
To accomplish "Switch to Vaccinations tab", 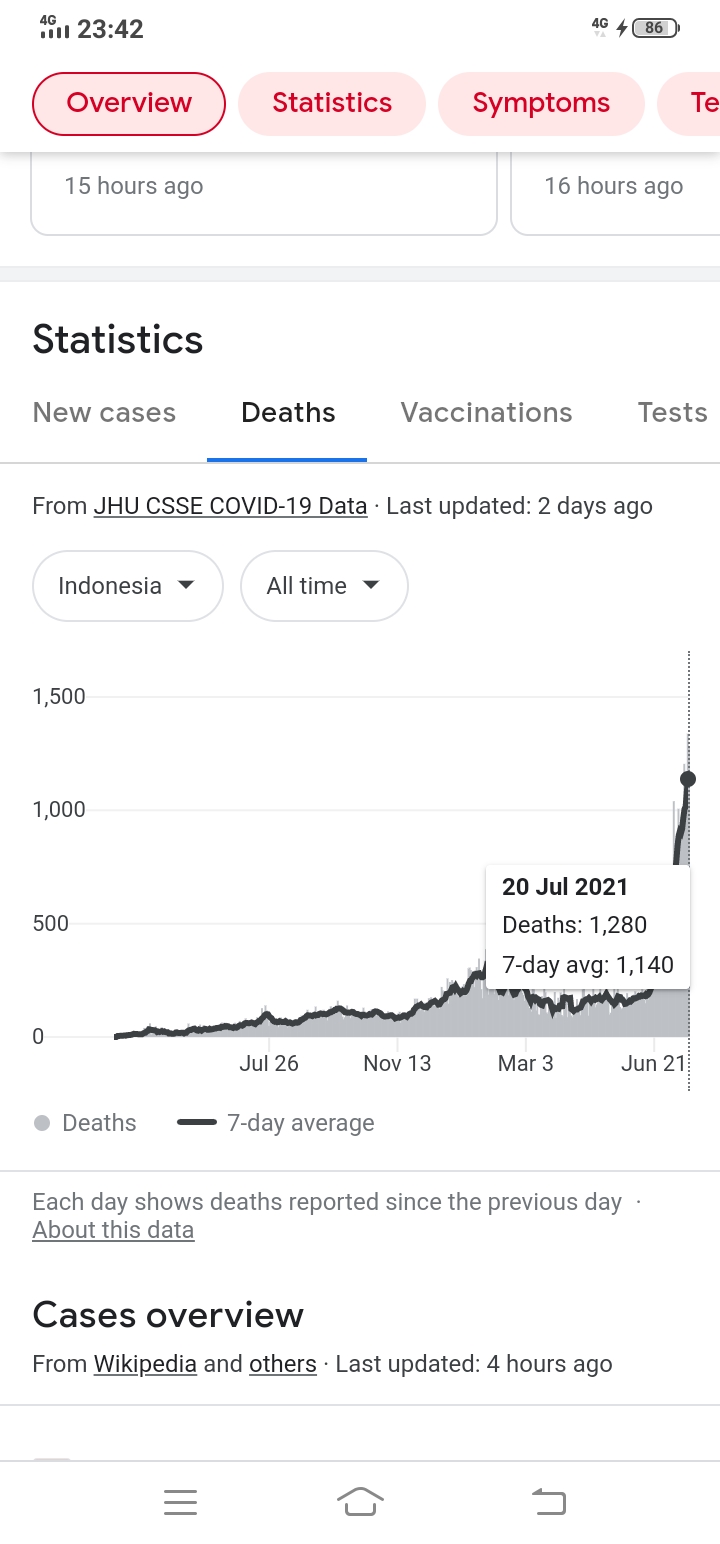I will [x=486, y=413].
